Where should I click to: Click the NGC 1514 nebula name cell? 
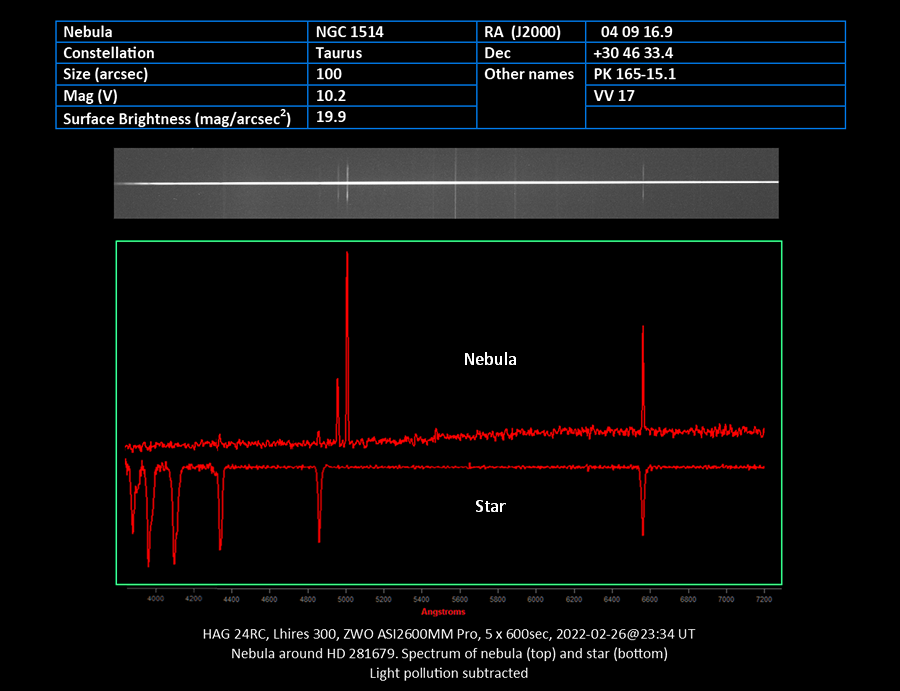point(392,32)
